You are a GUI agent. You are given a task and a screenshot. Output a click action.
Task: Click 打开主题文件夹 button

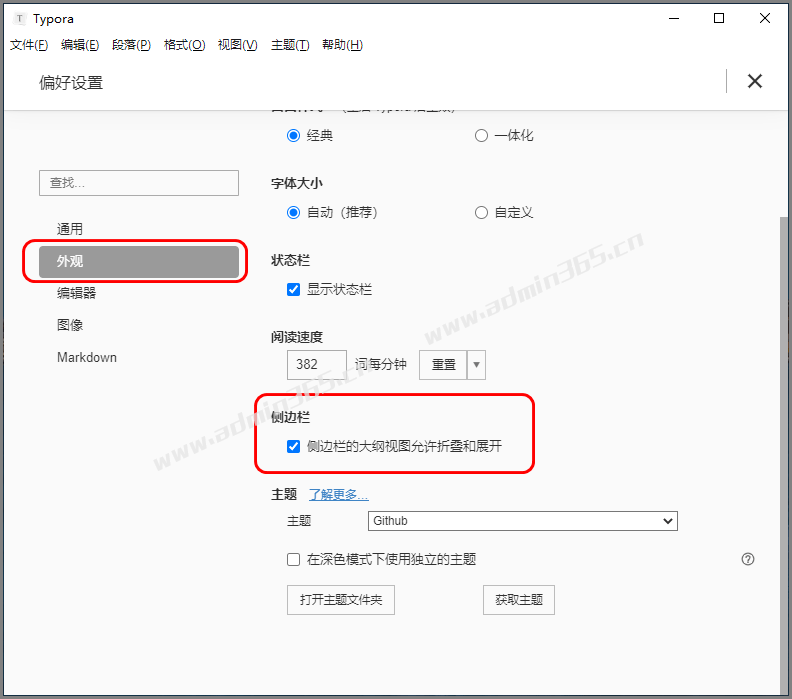coord(341,600)
